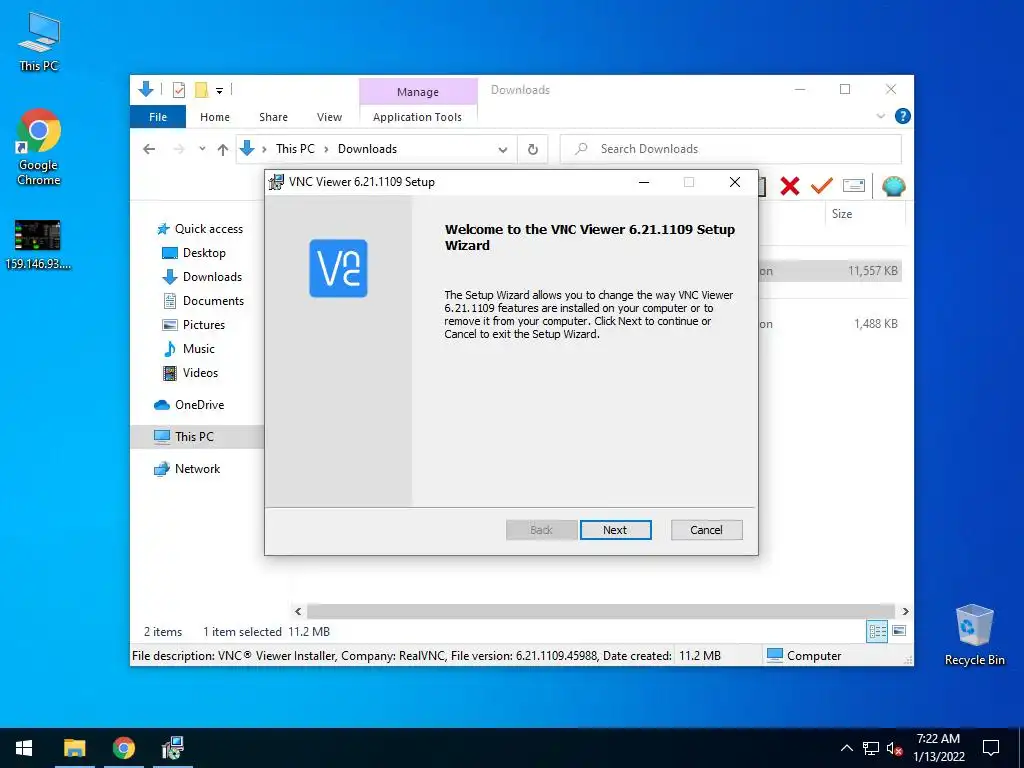
Task: Open Customize Quick Access Toolbar dropdown
Action: pos(219,91)
